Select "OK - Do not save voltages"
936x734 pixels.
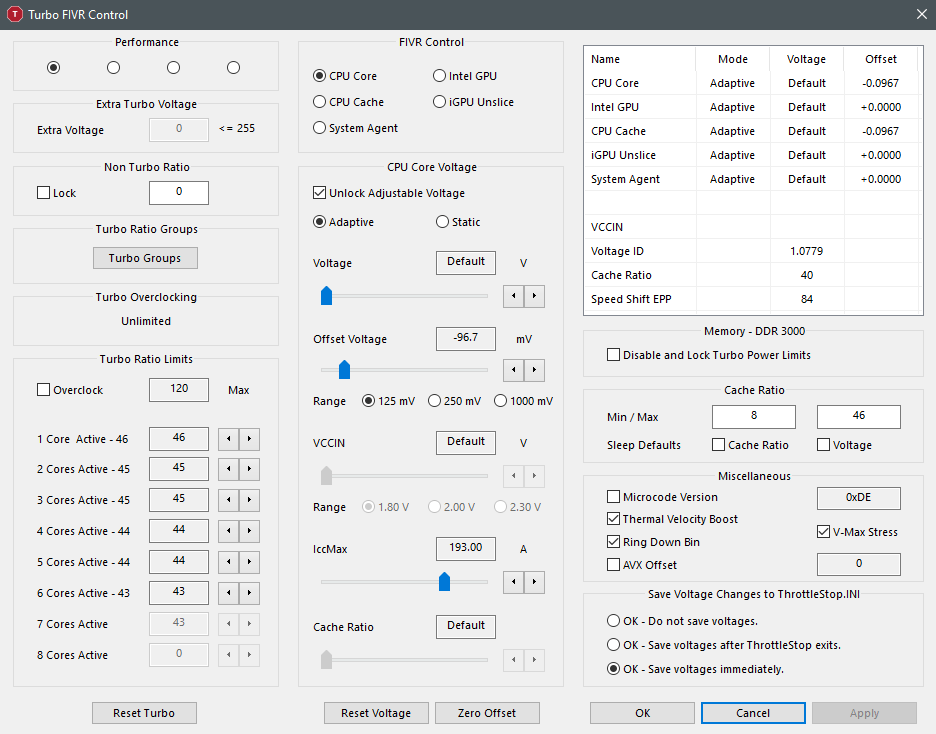click(x=613, y=621)
